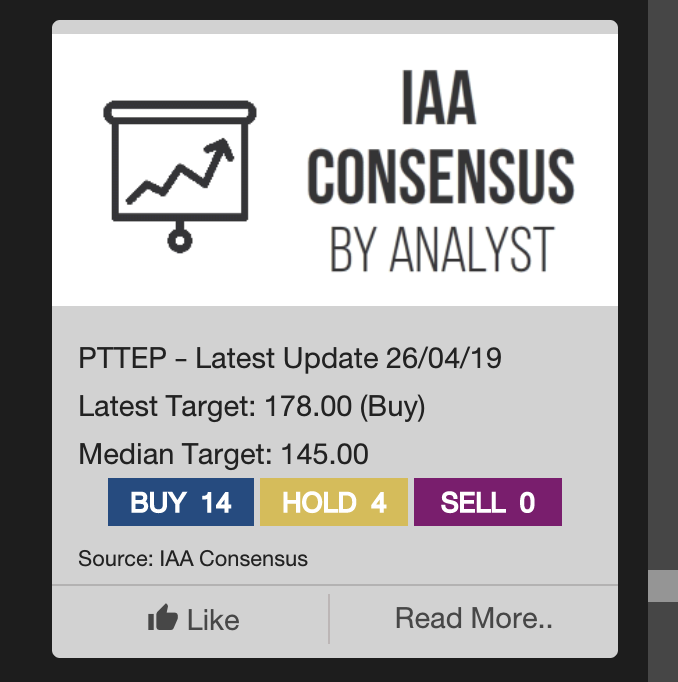The width and height of the screenshot is (678, 682).
Task: Click the PTTEP Latest Update line
Action: click(x=290, y=358)
